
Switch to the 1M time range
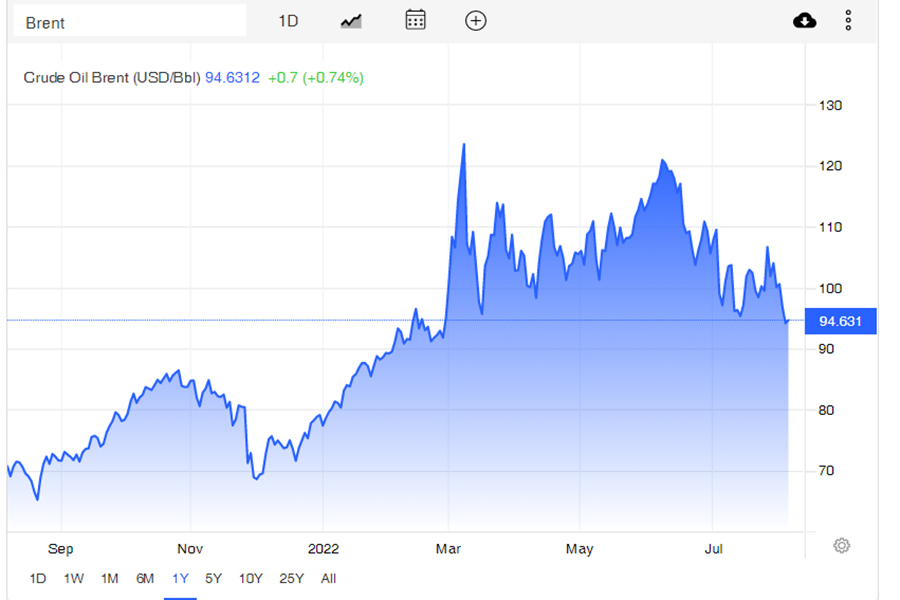(110, 578)
